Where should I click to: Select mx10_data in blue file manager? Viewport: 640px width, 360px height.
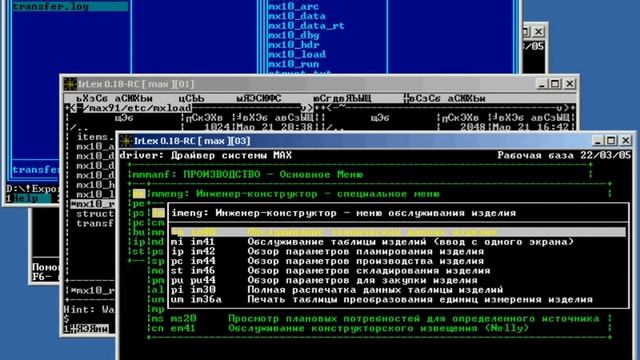(x=296, y=16)
